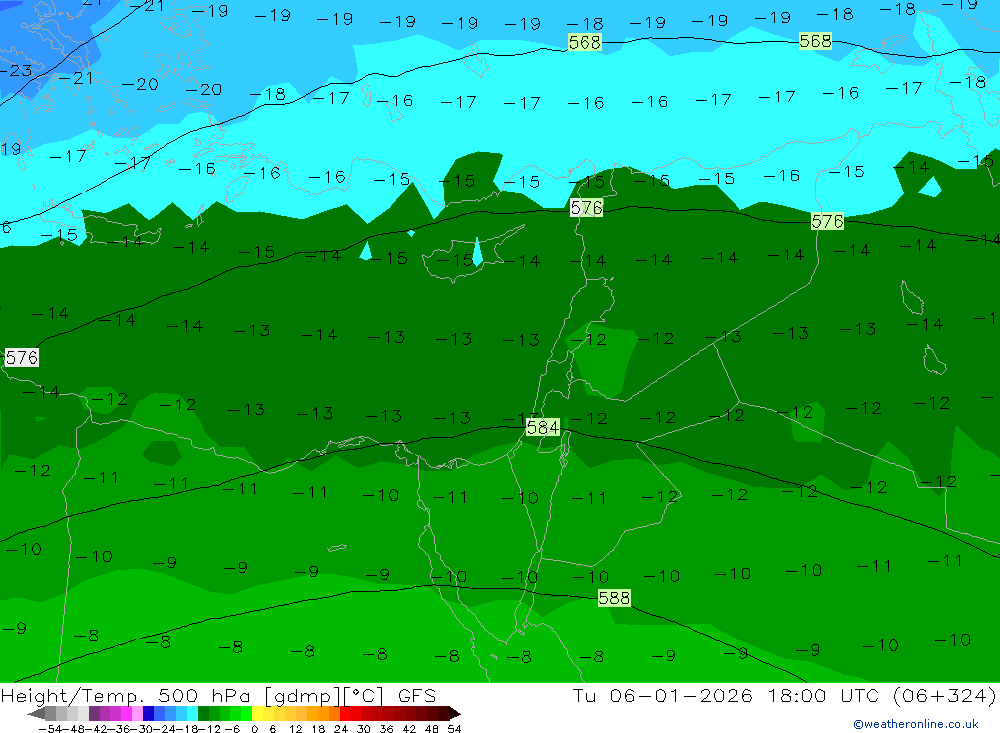Click the 54 label at the scale's end
This screenshot has width=1000, height=733.
(454, 729)
